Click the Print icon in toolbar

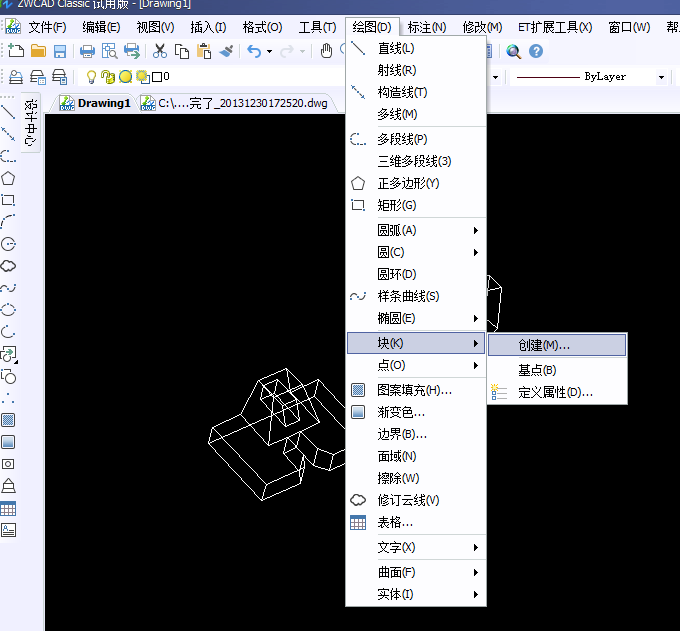(x=88, y=51)
